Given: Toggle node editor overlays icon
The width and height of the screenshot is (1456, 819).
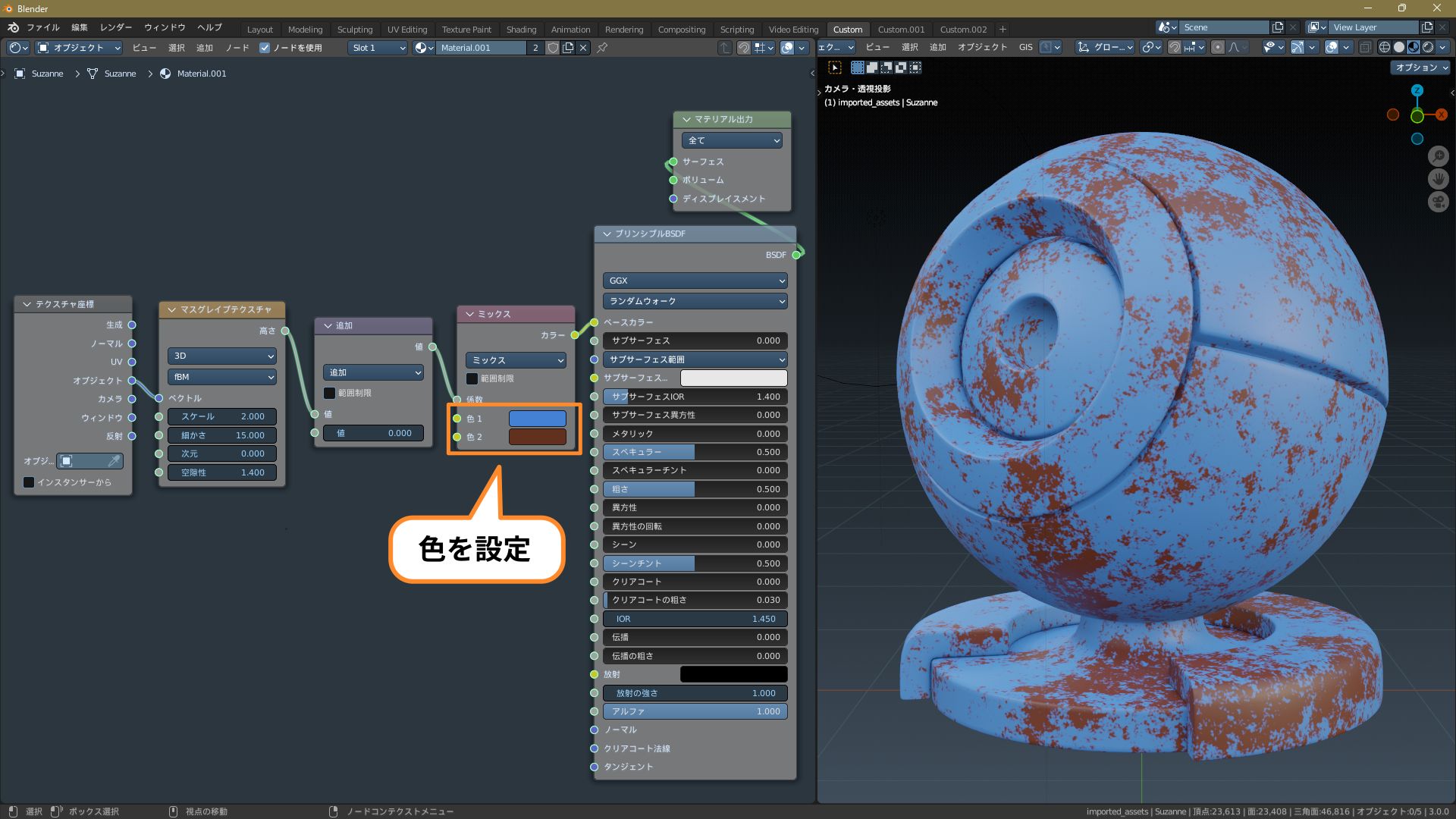Looking at the screenshot, I should [787, 48].
